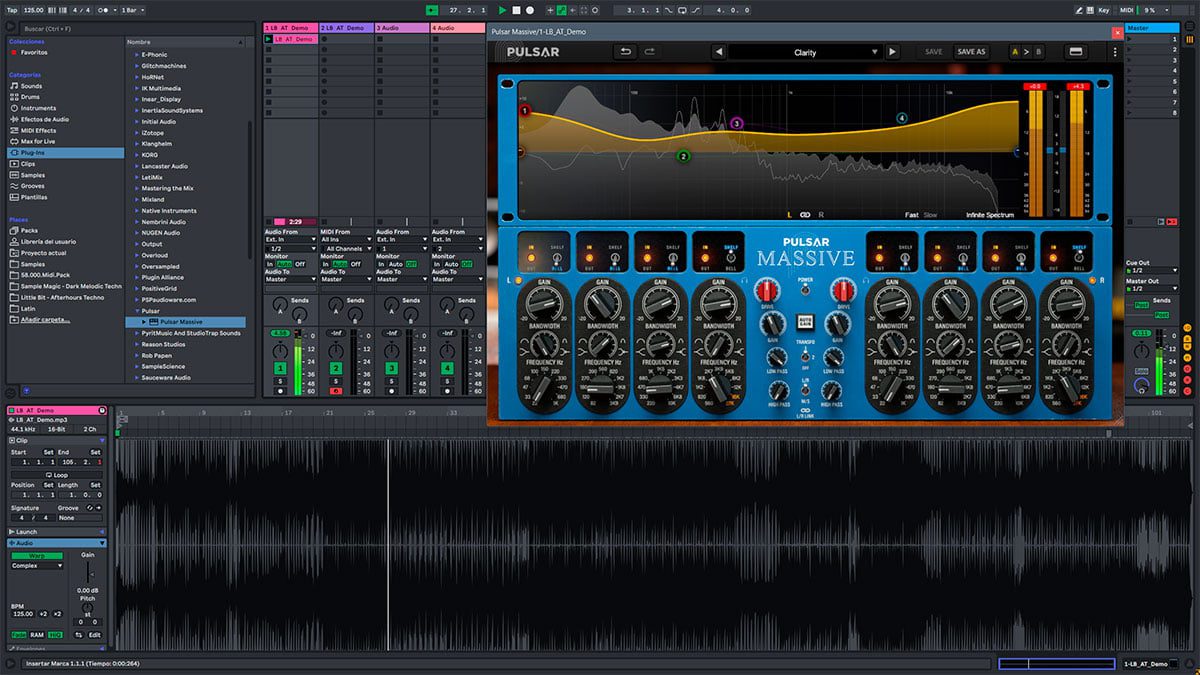Click the Redo arrow in Pulsar Massive

coord(650,52)
